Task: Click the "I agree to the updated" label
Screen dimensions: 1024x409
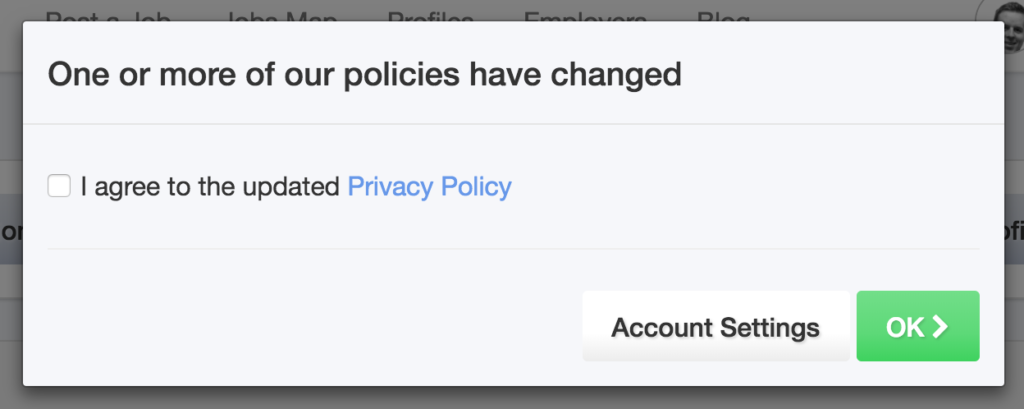Action: (210, 187)
